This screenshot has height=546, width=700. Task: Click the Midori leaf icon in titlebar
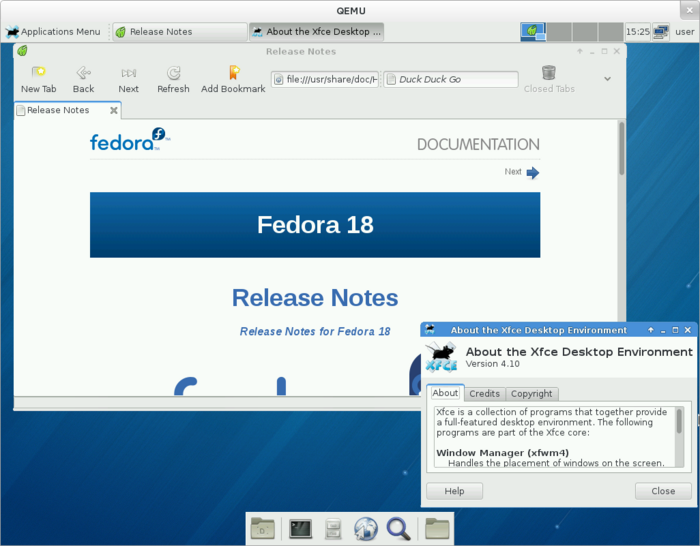pyautogui.click(x=22, y=51)
